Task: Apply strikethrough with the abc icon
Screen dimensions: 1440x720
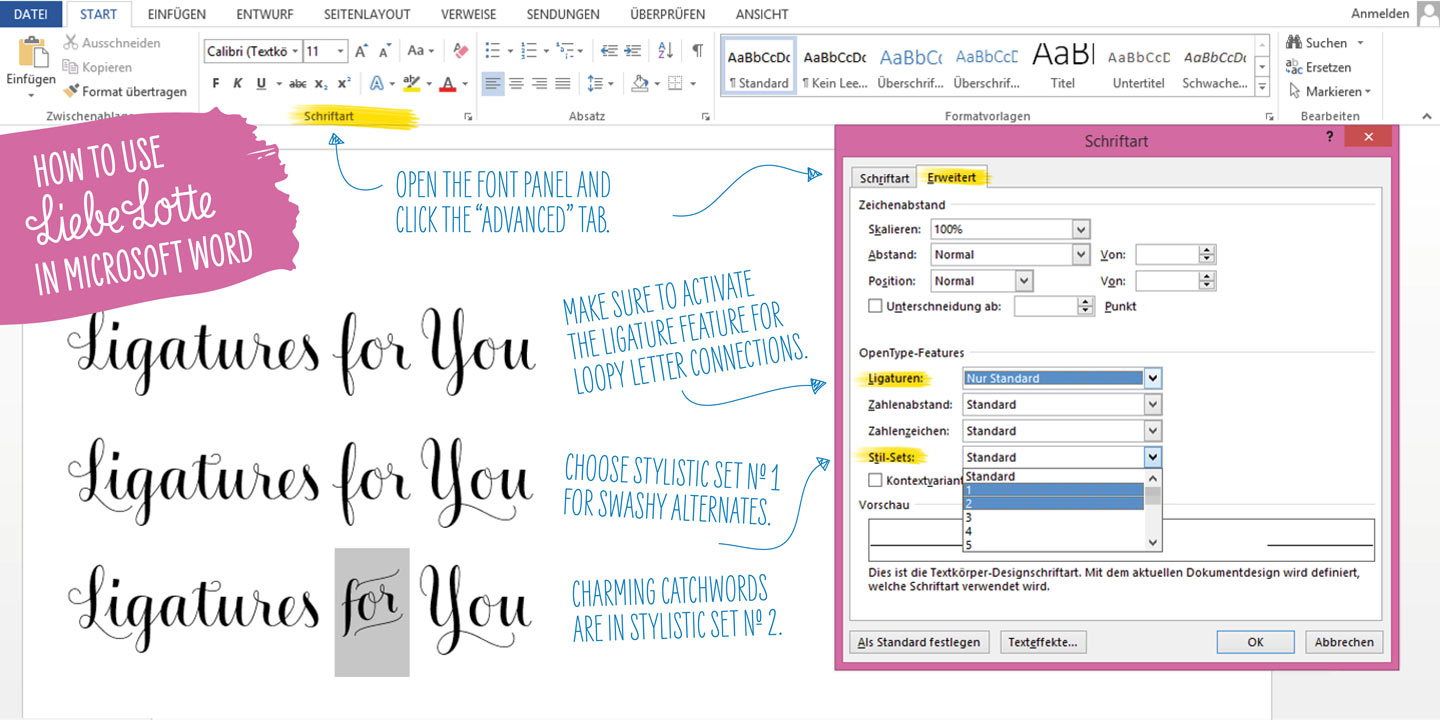Action: (297, 84)
